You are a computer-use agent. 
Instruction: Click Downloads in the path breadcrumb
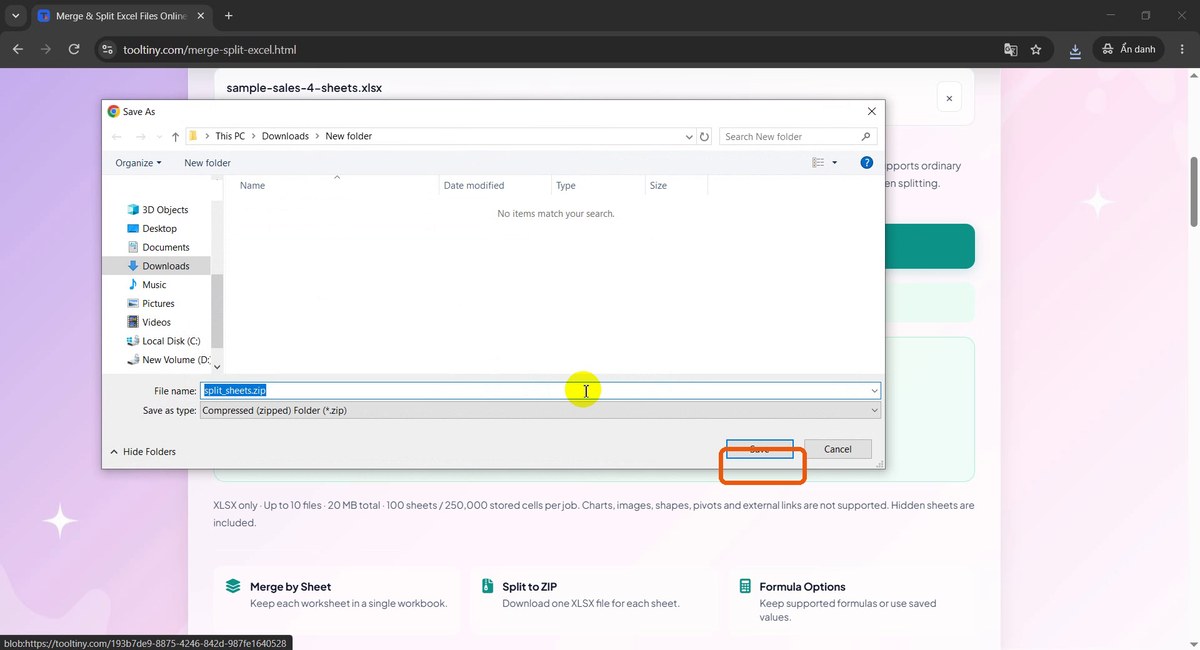(x=285, y=136)
